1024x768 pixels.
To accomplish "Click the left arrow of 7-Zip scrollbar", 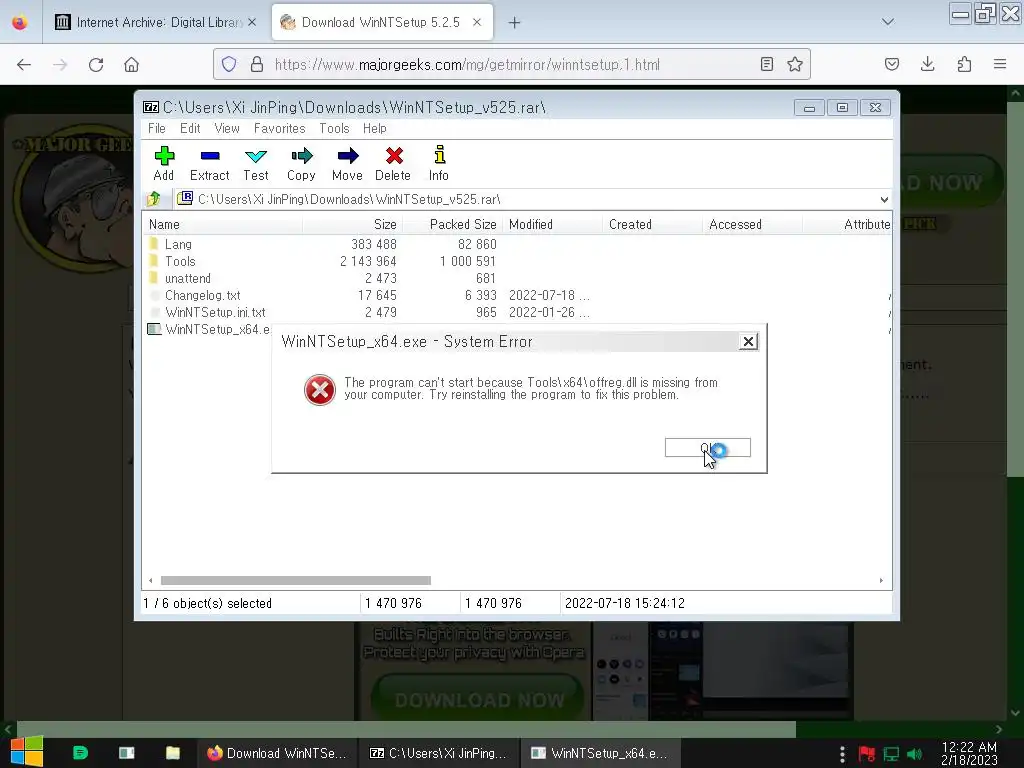I will 151,581.
